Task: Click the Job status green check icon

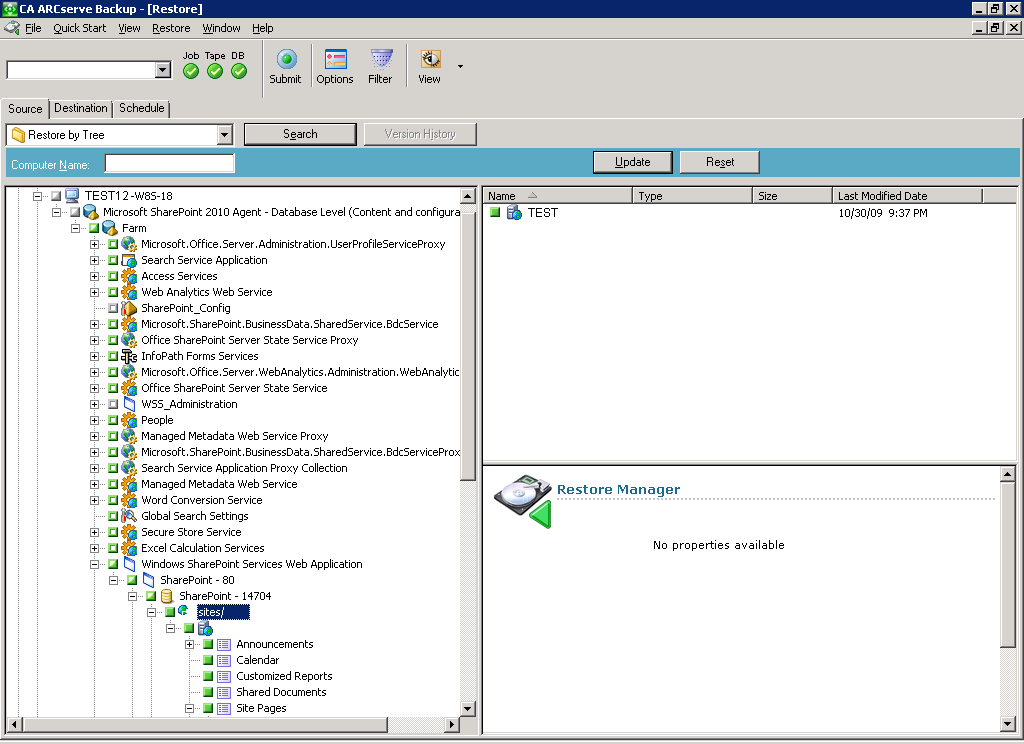Action: pos(191,71)
